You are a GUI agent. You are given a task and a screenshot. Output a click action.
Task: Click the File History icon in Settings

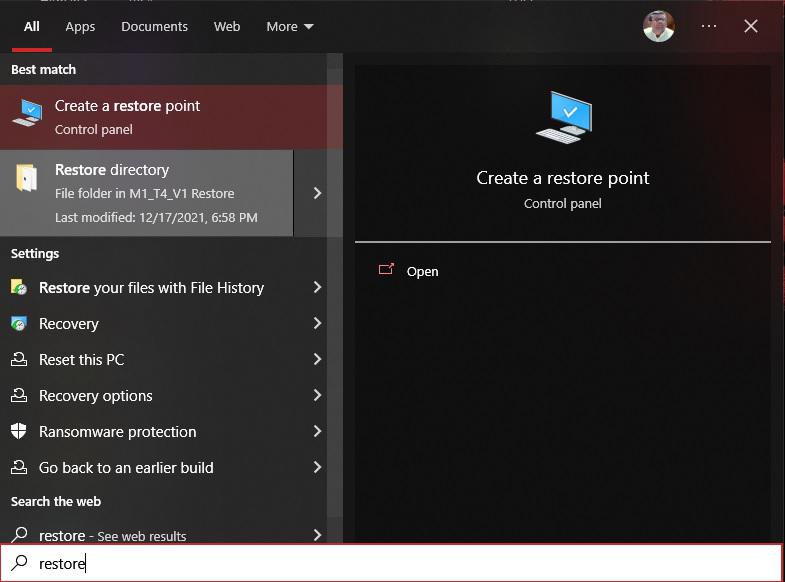click(x=19, y=287)
